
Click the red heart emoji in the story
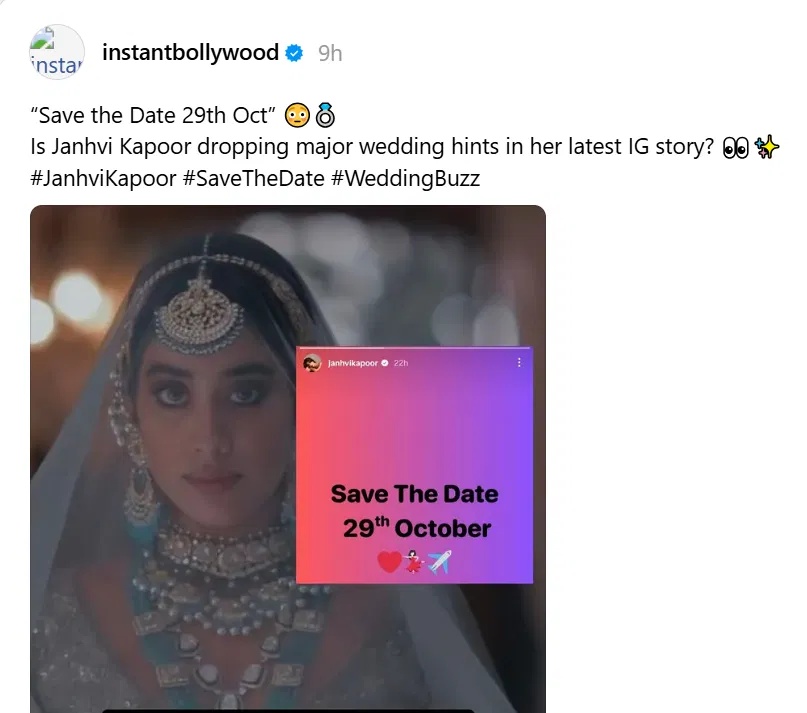click(390, 562)
